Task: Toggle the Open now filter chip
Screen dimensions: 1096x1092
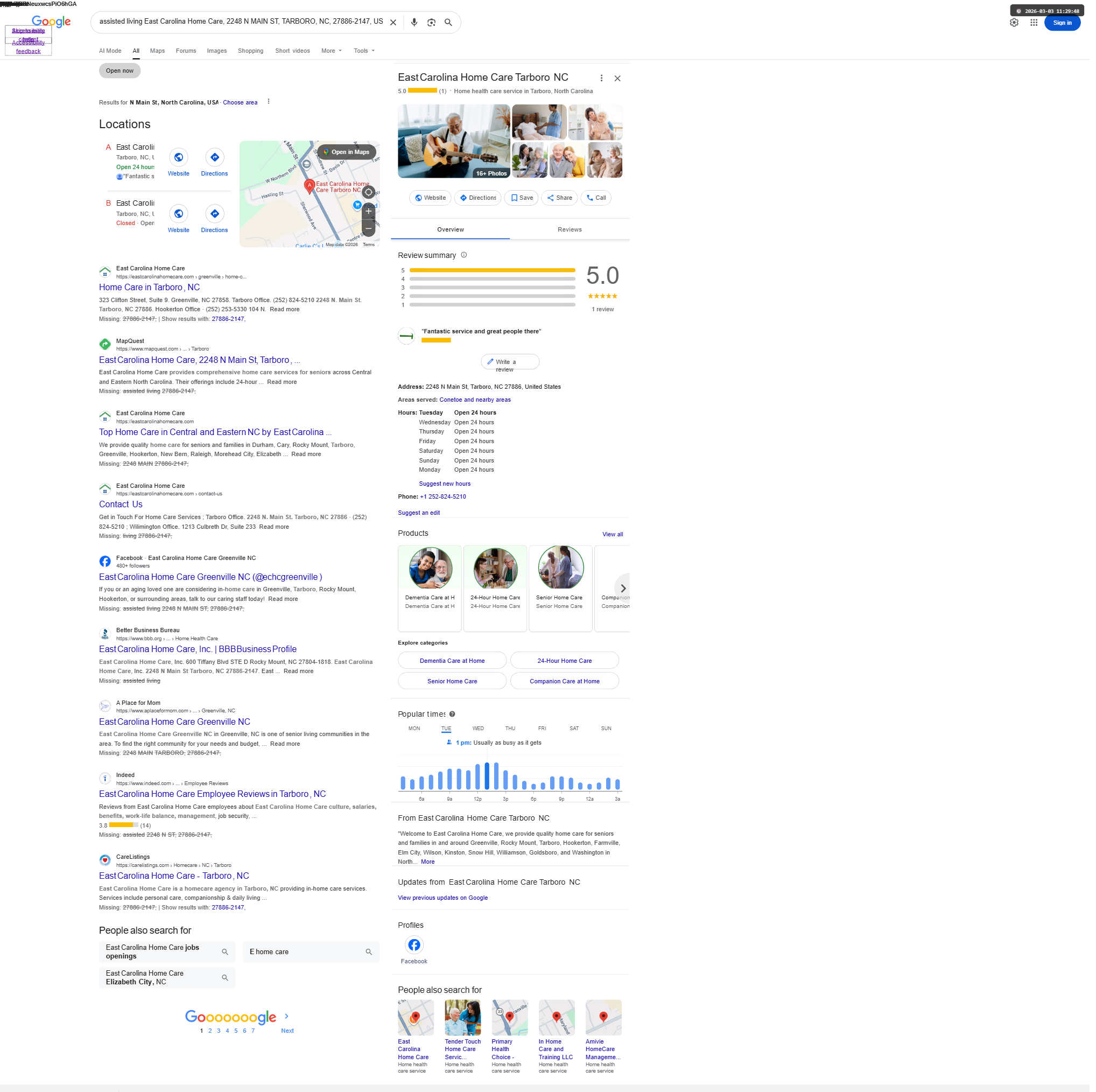Action: (x=120, y=71)
